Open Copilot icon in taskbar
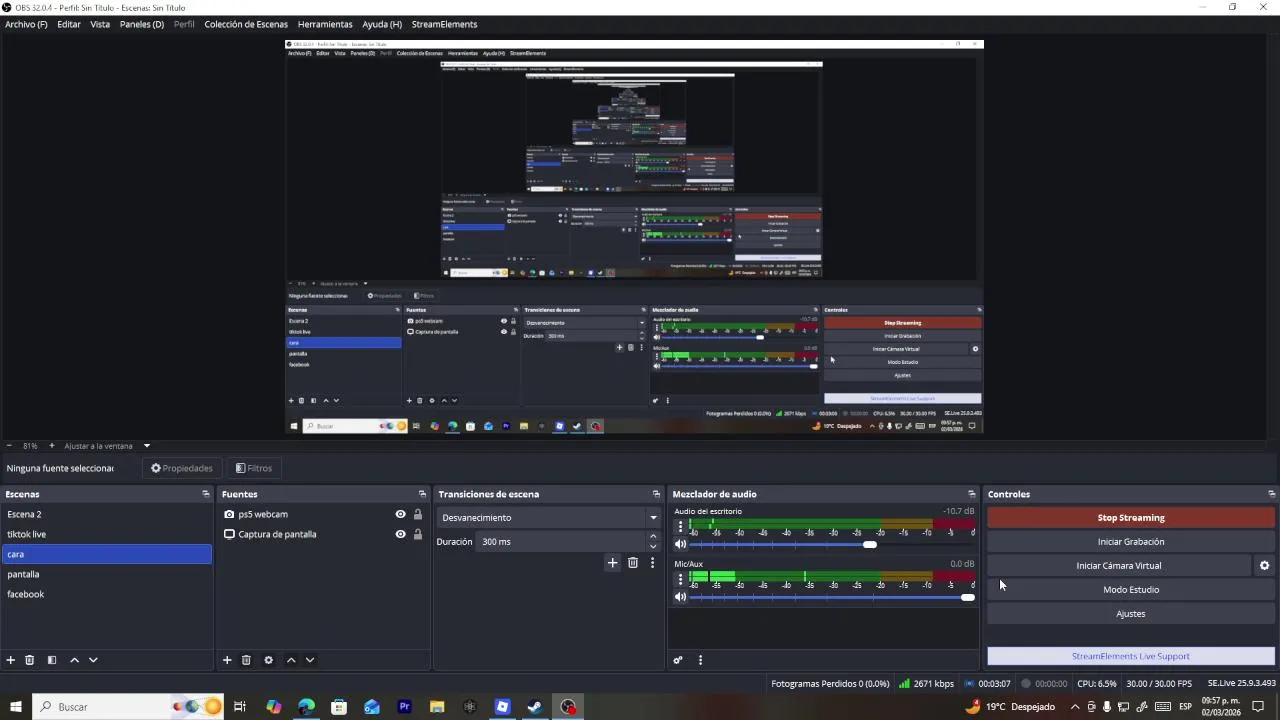This screenshot has width=1280, height=720. point(273,707)
